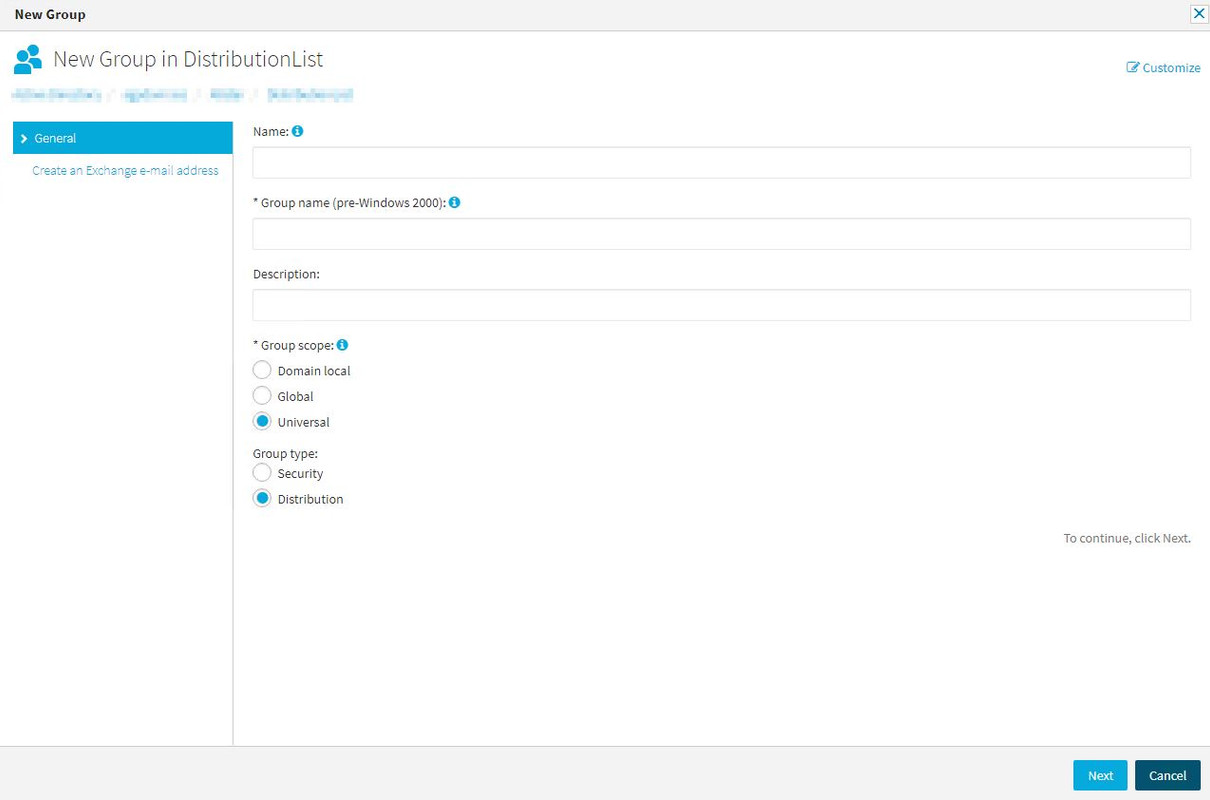Select the Domain local scope
The image size is (1210, 800).
click(262, 370)
